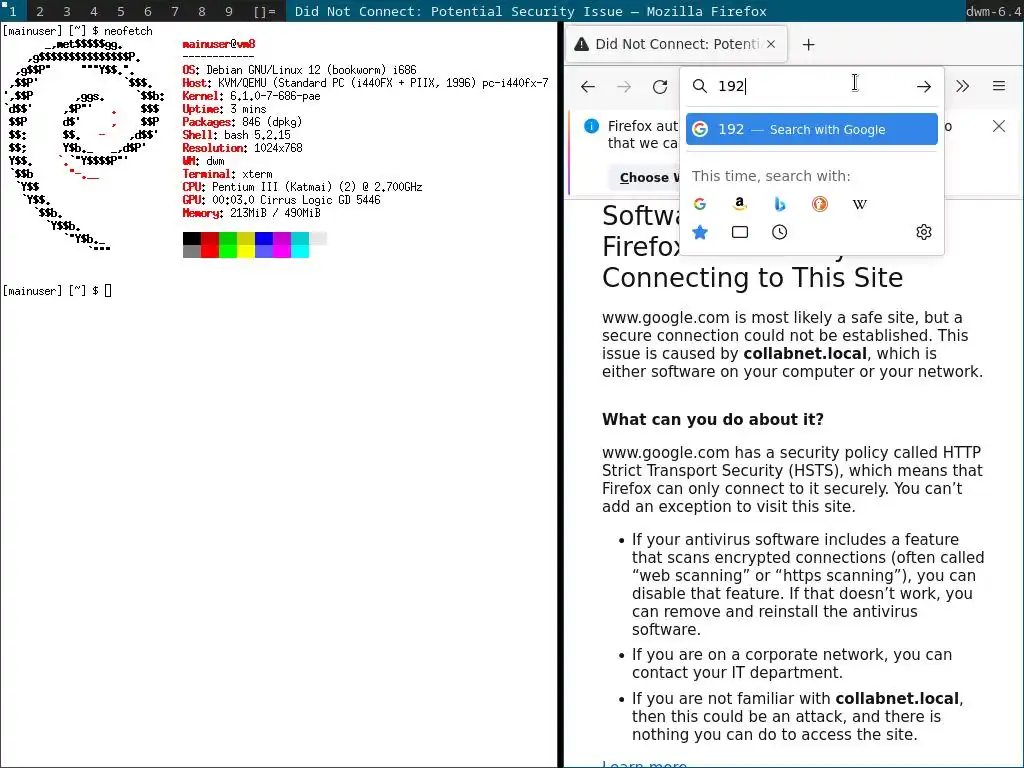The height and width of the screenshot is (768, 1024).
Task: Switch to dwm tag 2
Action: pyautogui.click(x=40, y=11)
